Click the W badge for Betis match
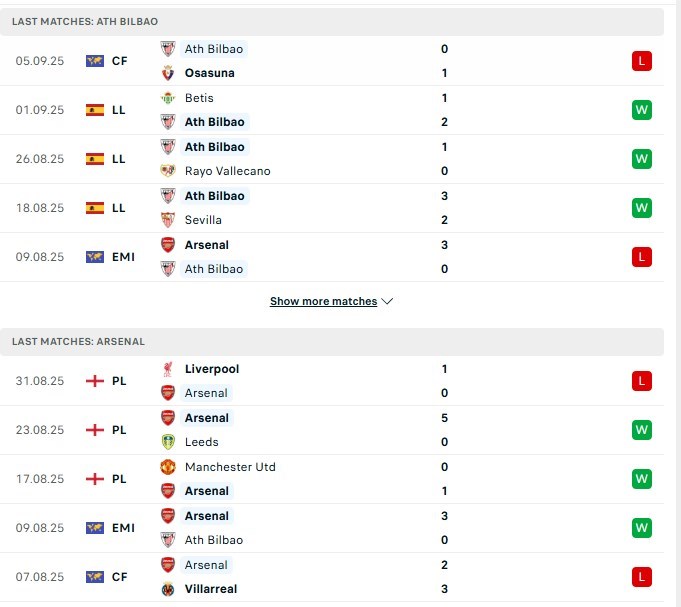This screenshot has height=607, width=681. (x=641, y=110)
